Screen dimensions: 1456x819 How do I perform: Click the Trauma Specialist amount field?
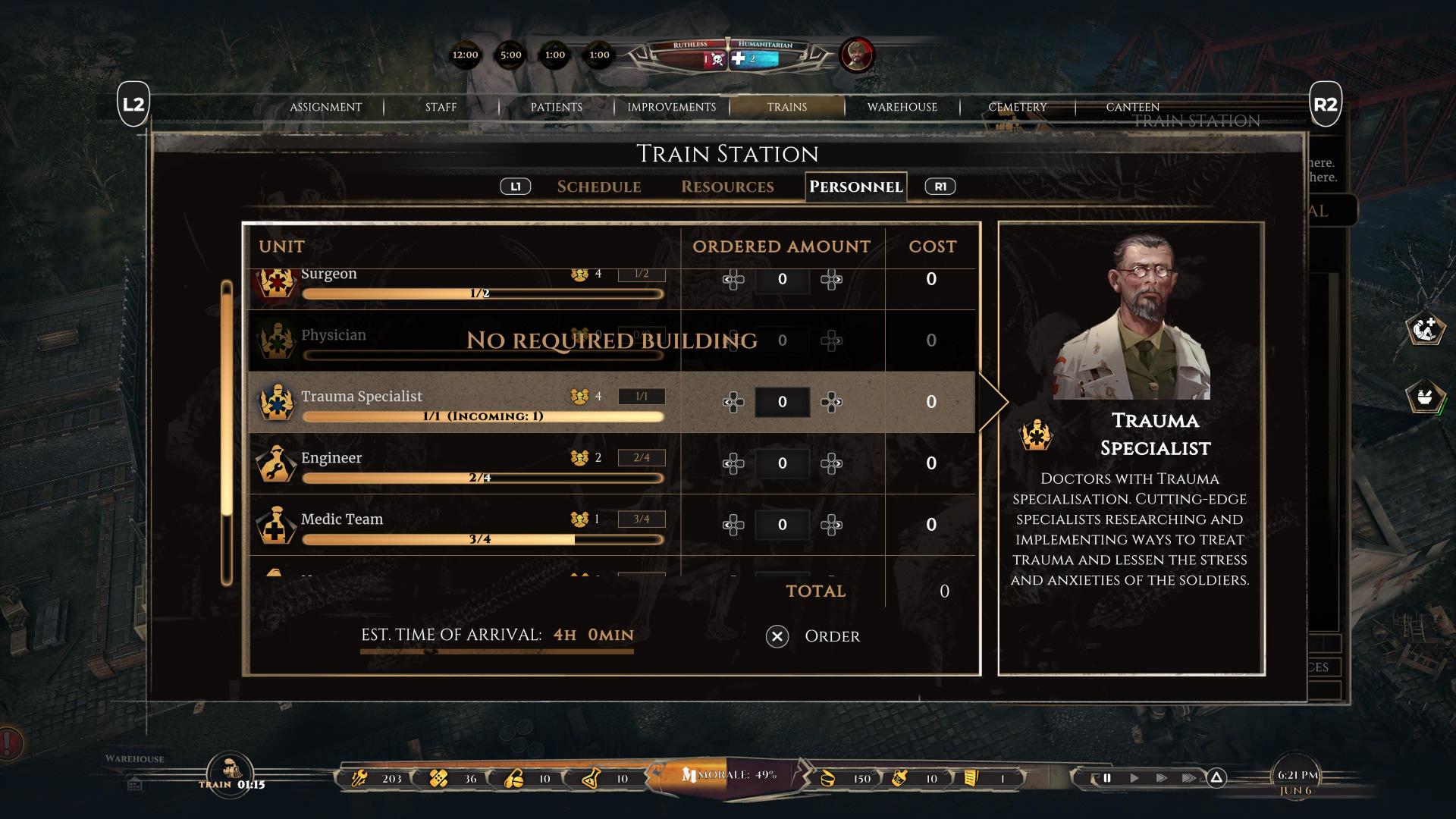pyautogui.click(x=782, y=402)
